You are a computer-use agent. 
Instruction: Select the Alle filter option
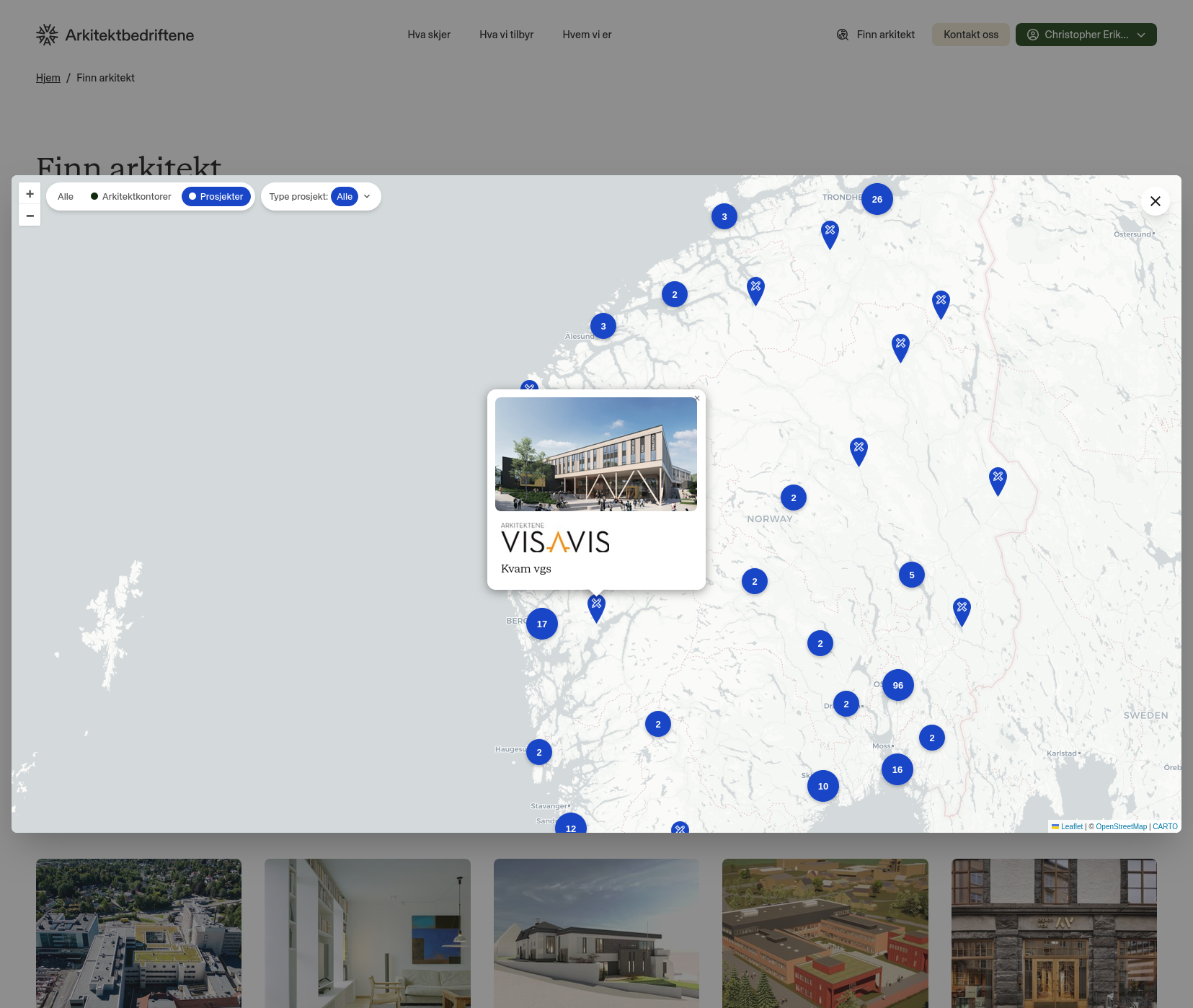(x=66, y=197)
